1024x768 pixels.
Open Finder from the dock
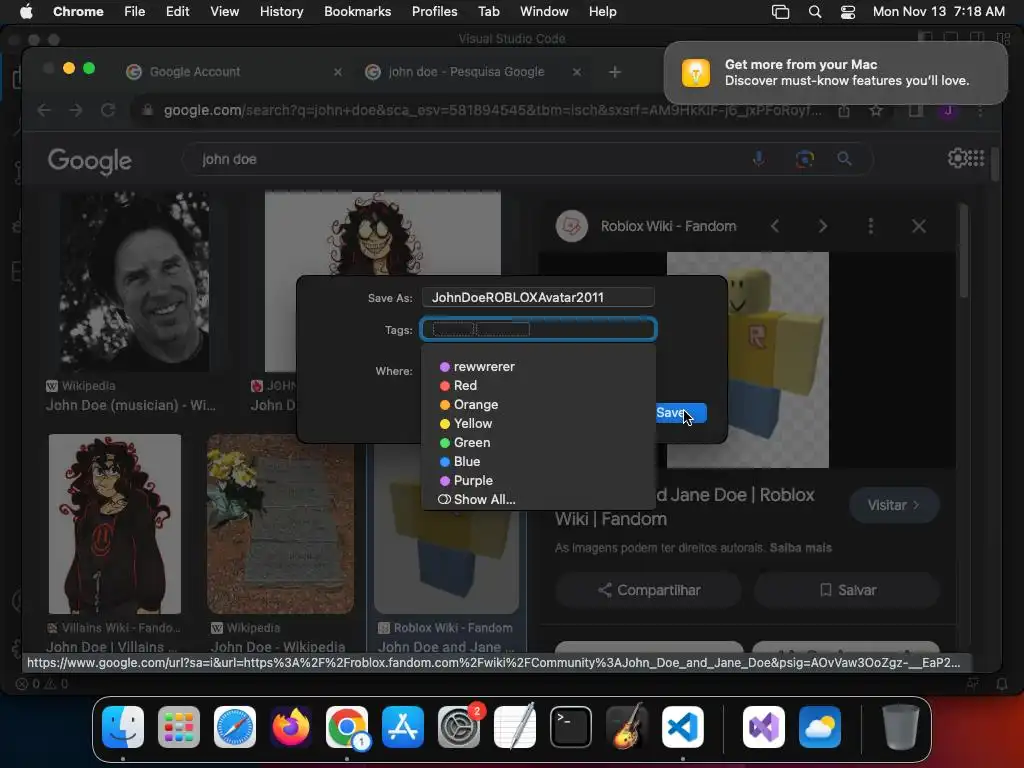[x=123, y=727]
